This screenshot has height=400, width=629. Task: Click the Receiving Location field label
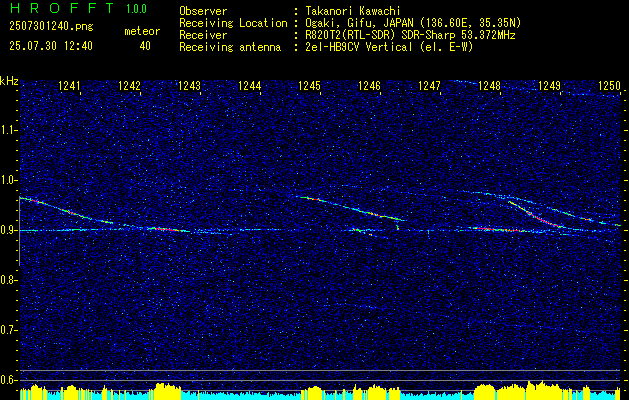(233, 23)
